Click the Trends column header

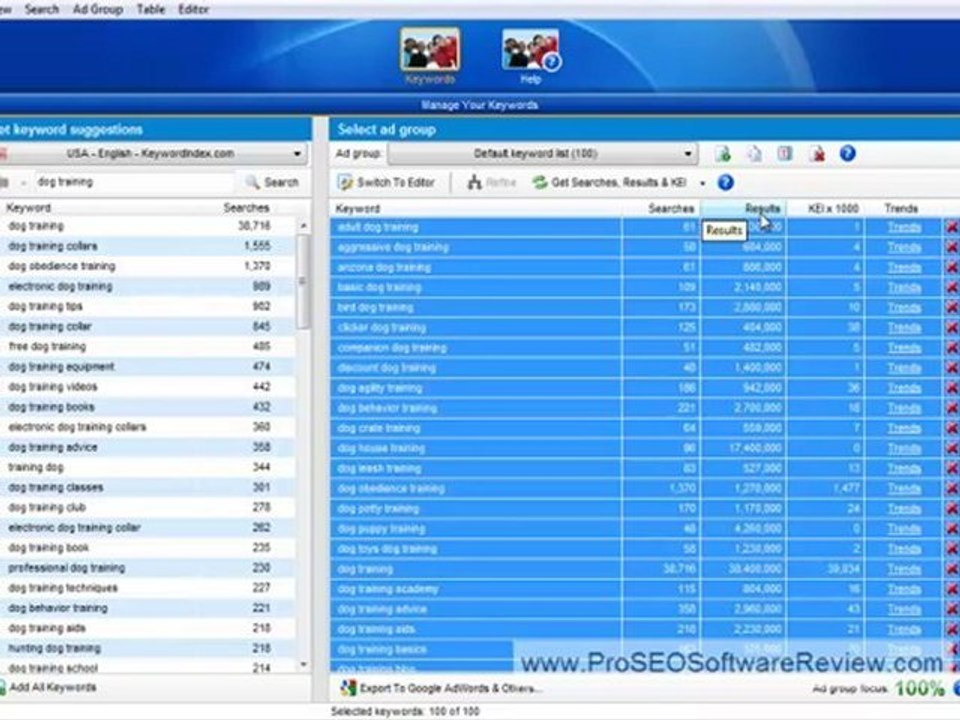[x=902, y=209]
